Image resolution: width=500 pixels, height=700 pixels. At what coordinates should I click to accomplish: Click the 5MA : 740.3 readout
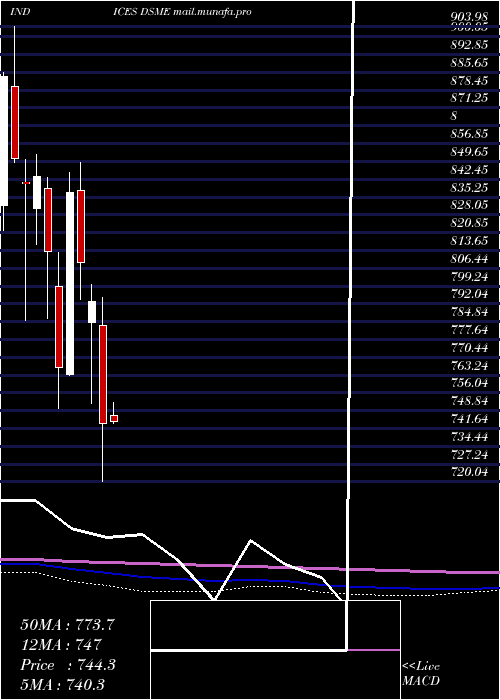pyautogui.click(x=62, y=684)
